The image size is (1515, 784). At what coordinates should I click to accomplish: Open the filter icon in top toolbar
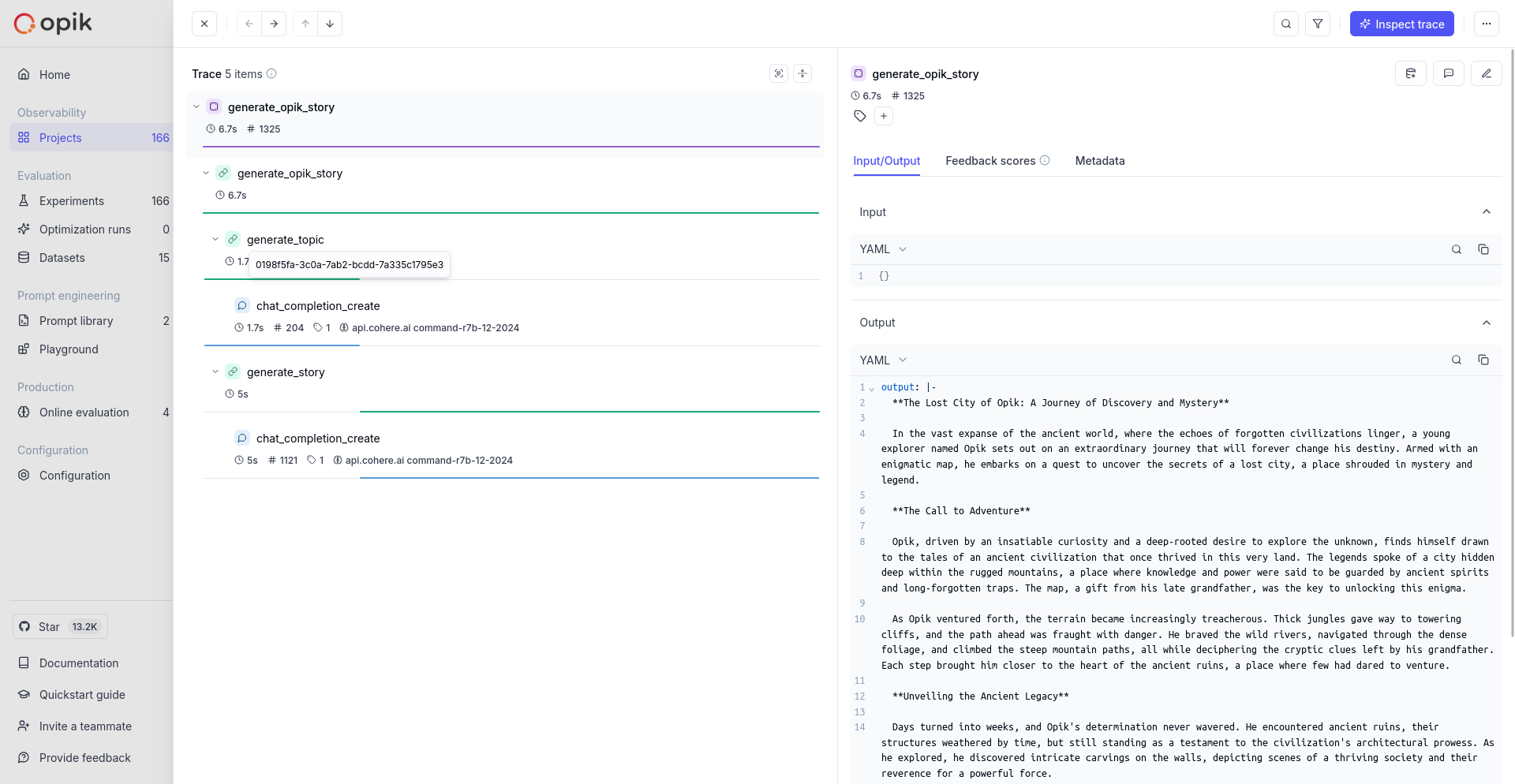pyautogui.click(x=1317, y=24)
